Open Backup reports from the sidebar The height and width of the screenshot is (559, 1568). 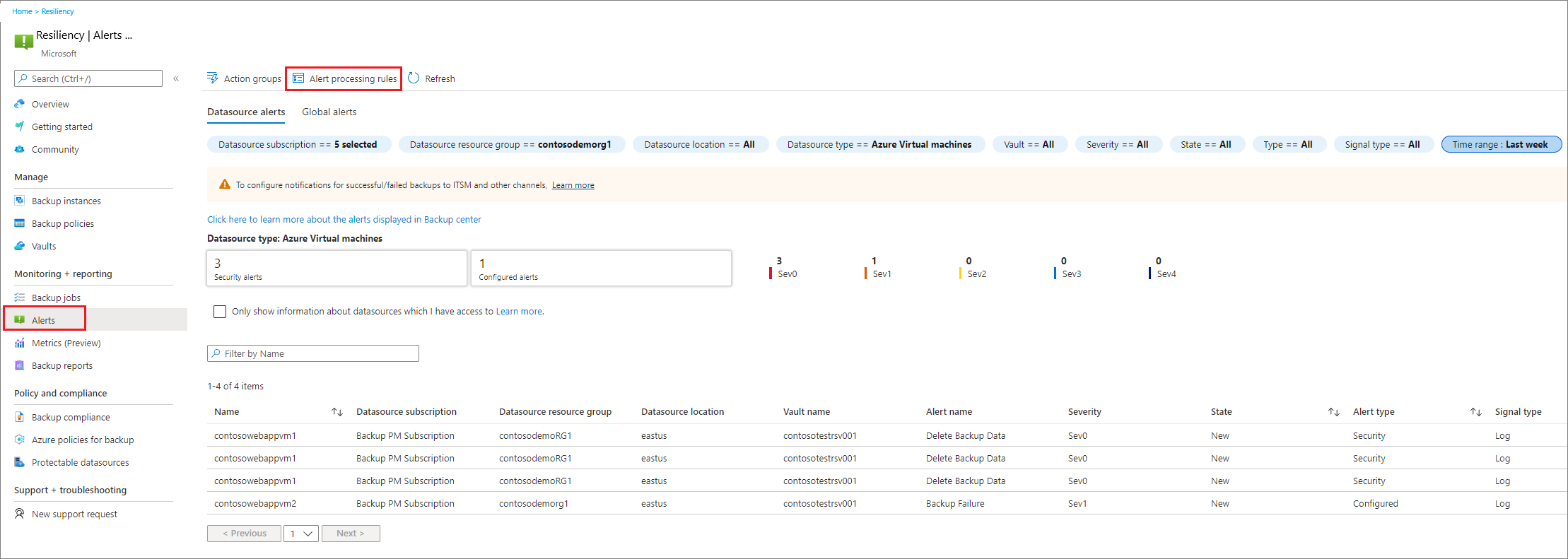pyautogui.click(x=62, y=365)
